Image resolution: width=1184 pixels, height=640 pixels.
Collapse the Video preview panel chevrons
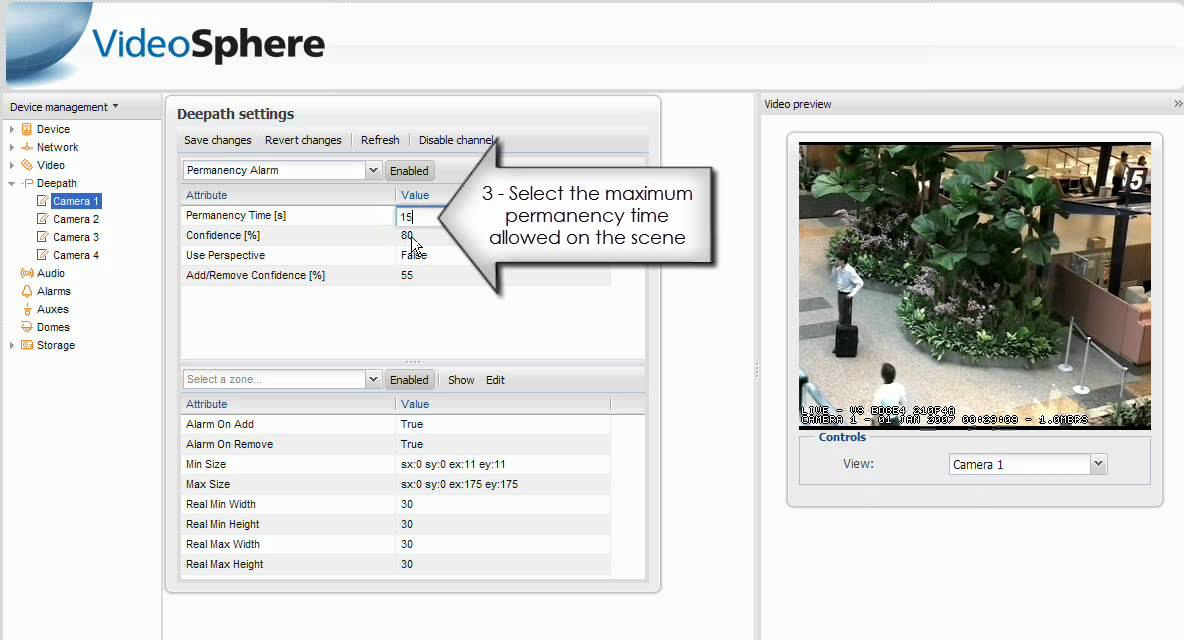(x=1177, y=103)
